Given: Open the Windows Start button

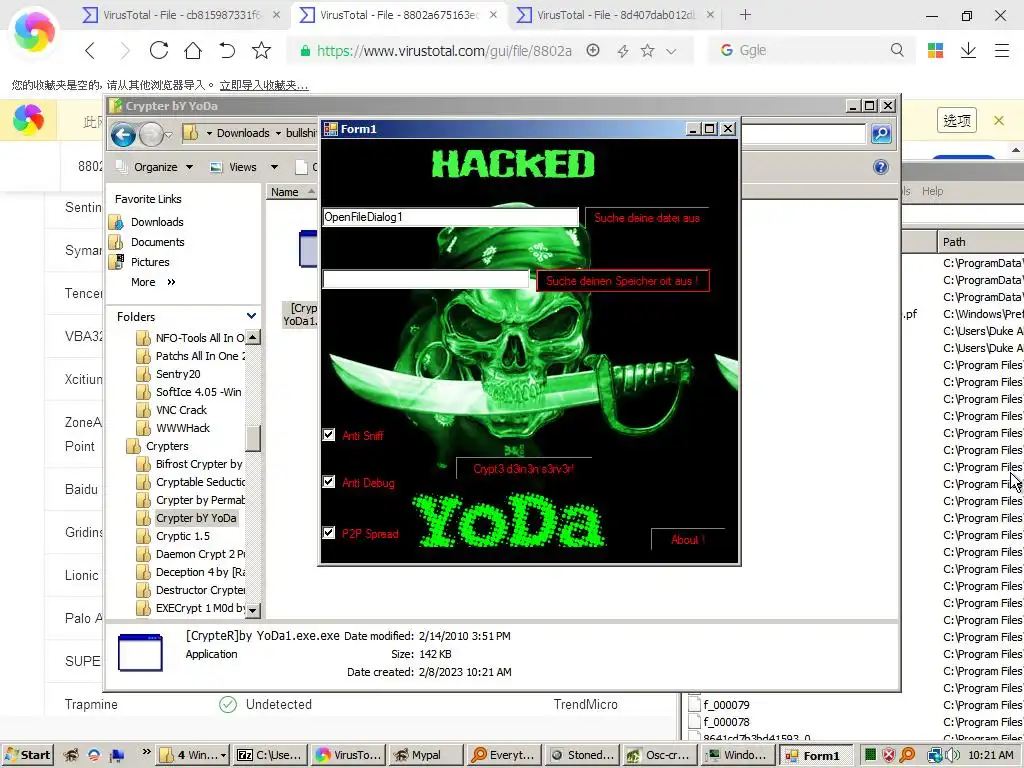Looking at the screenshot, I should pyautogui.click(x=27, y=755).
